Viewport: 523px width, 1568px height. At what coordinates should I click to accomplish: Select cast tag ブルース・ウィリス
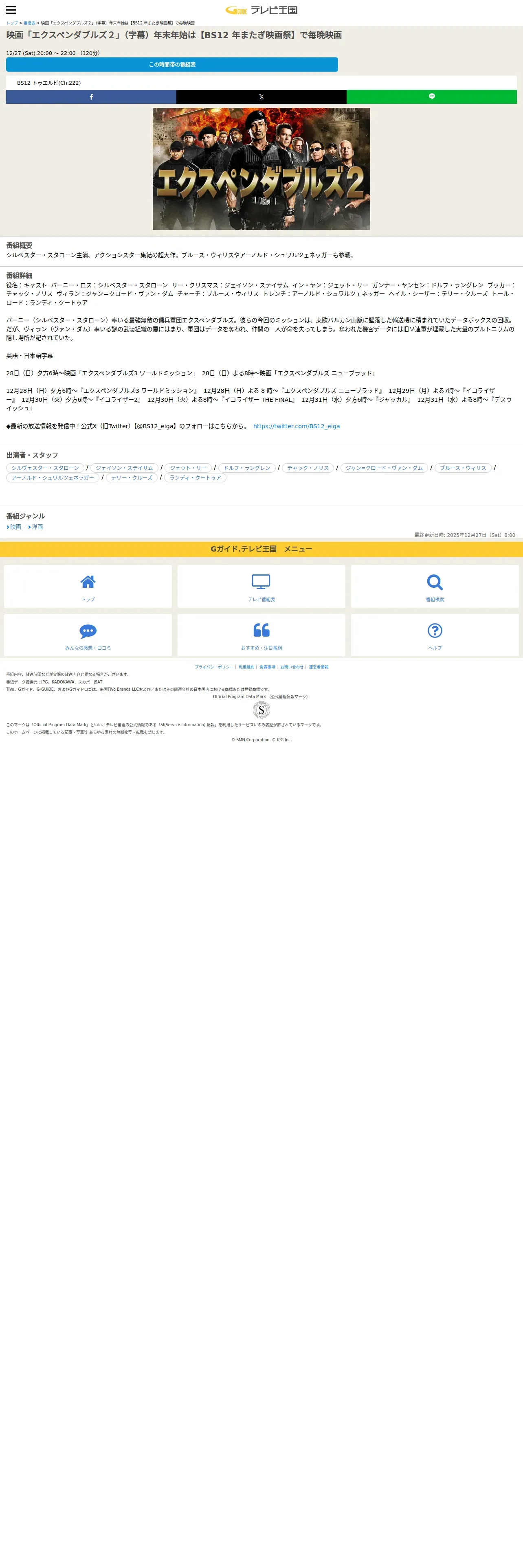pyautogui.click(x=463, y=468)
